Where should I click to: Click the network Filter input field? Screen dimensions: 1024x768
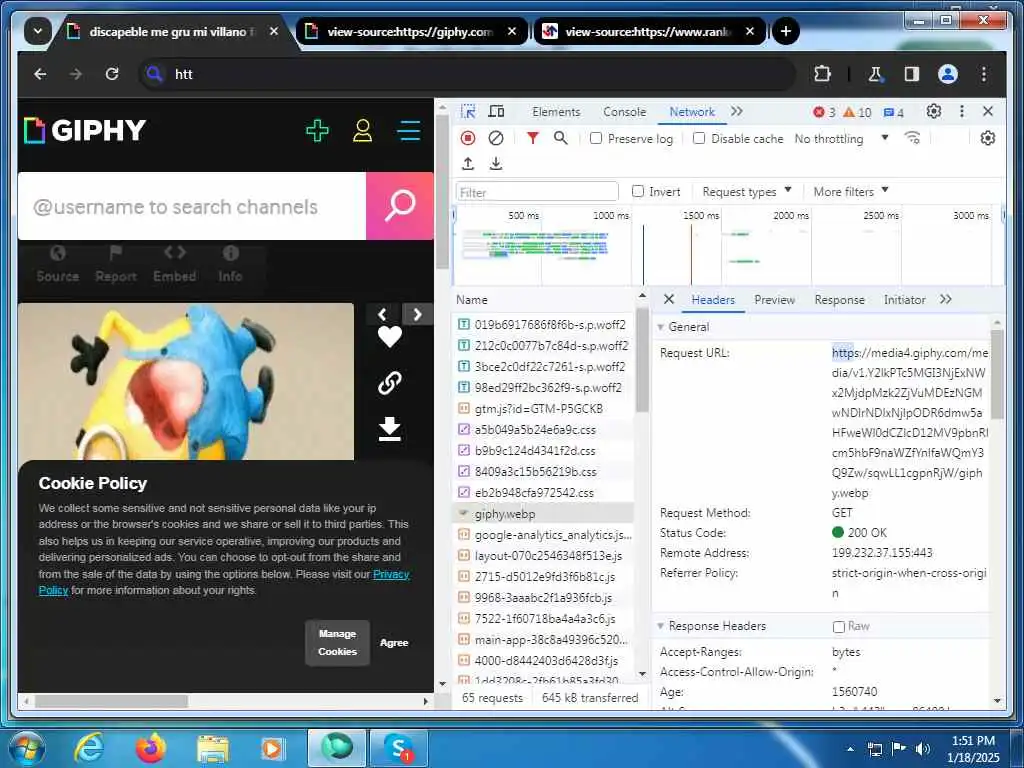pos(536,192)
